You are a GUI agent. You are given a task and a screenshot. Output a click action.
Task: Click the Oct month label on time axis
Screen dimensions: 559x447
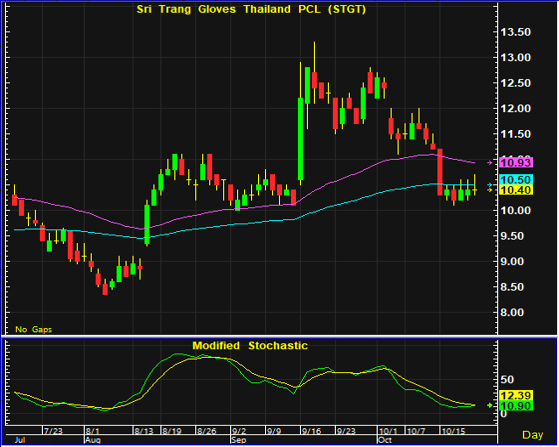tap(385, 440)
